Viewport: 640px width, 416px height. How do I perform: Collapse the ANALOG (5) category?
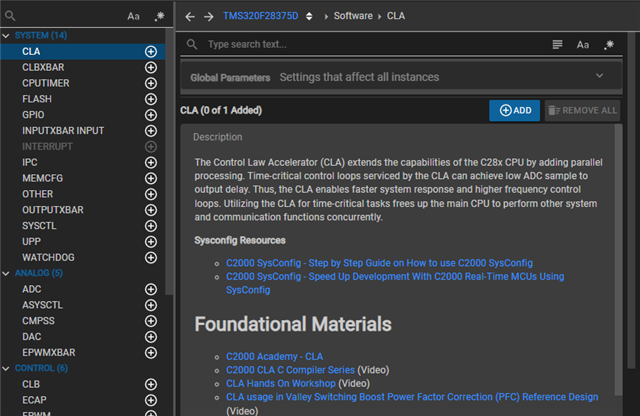click(7, 273)
